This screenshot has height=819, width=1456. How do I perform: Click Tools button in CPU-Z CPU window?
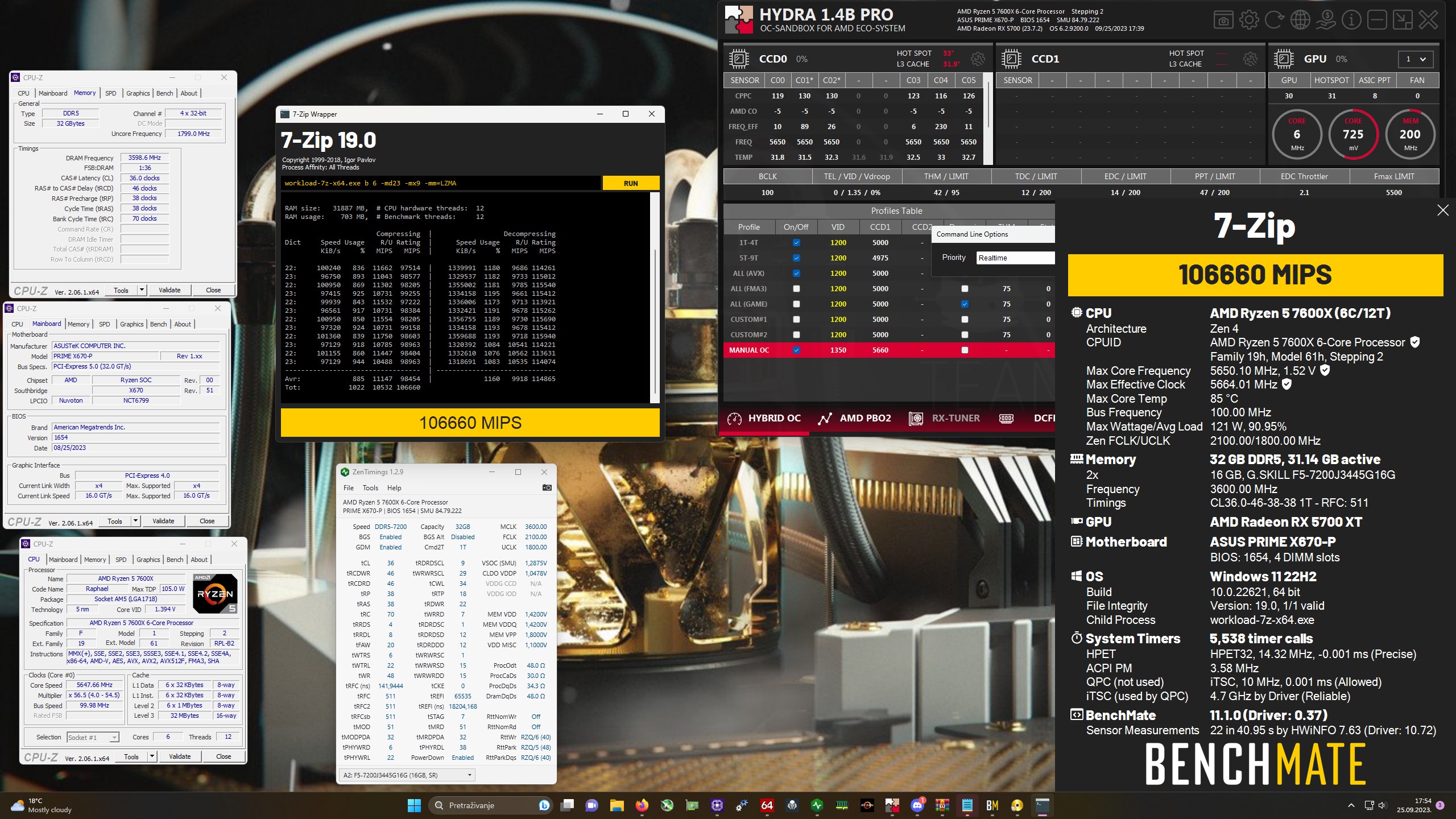pos(131,756)
